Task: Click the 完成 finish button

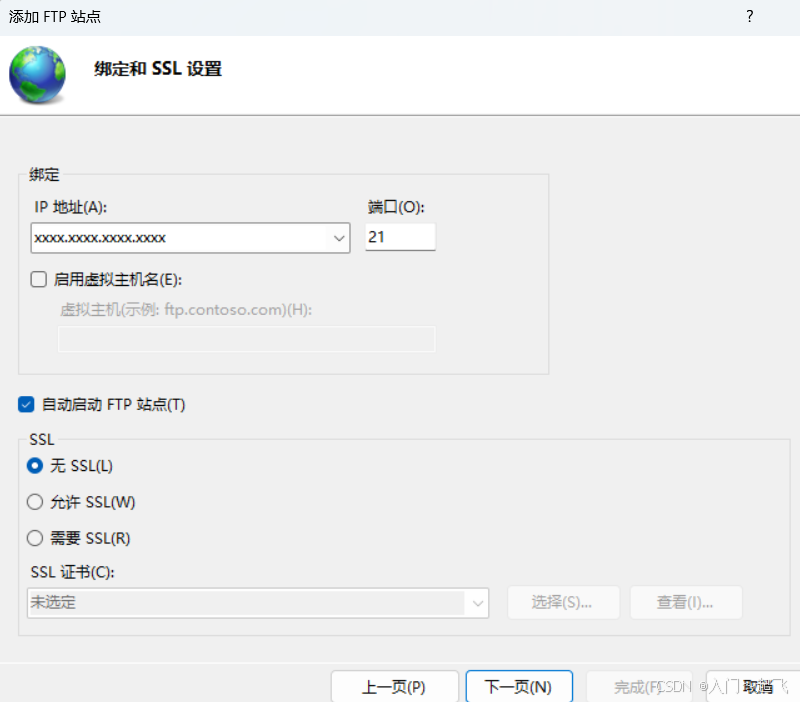Action: tap(639, 687)
